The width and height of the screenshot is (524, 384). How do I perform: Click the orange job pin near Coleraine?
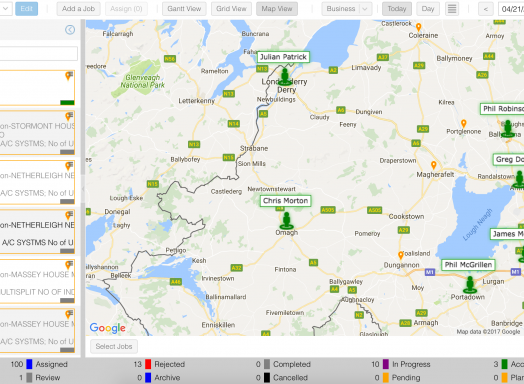click(418, 27)
